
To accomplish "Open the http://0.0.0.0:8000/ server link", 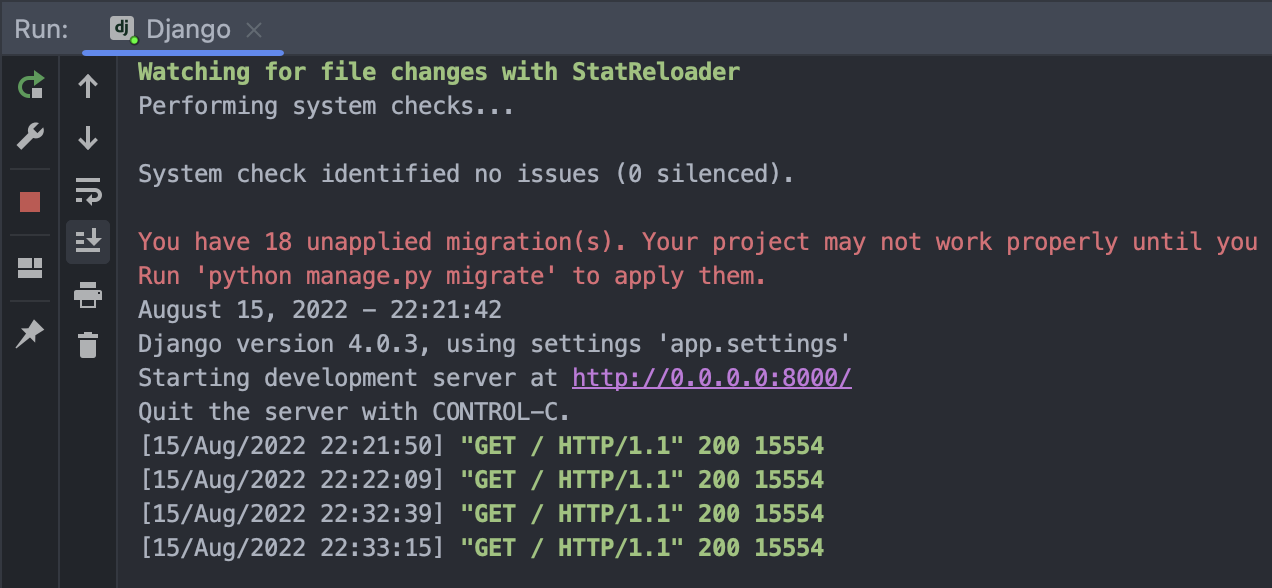I will click(711, 377).
